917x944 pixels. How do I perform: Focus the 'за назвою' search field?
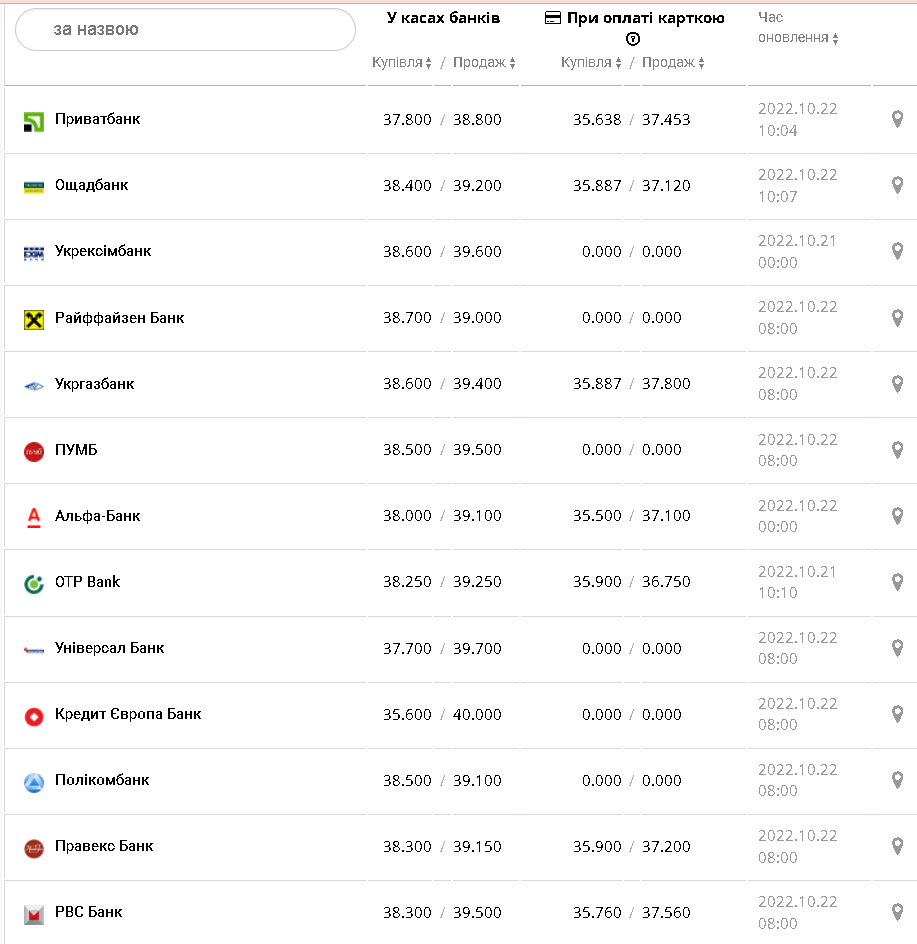(x=185, y=30)
